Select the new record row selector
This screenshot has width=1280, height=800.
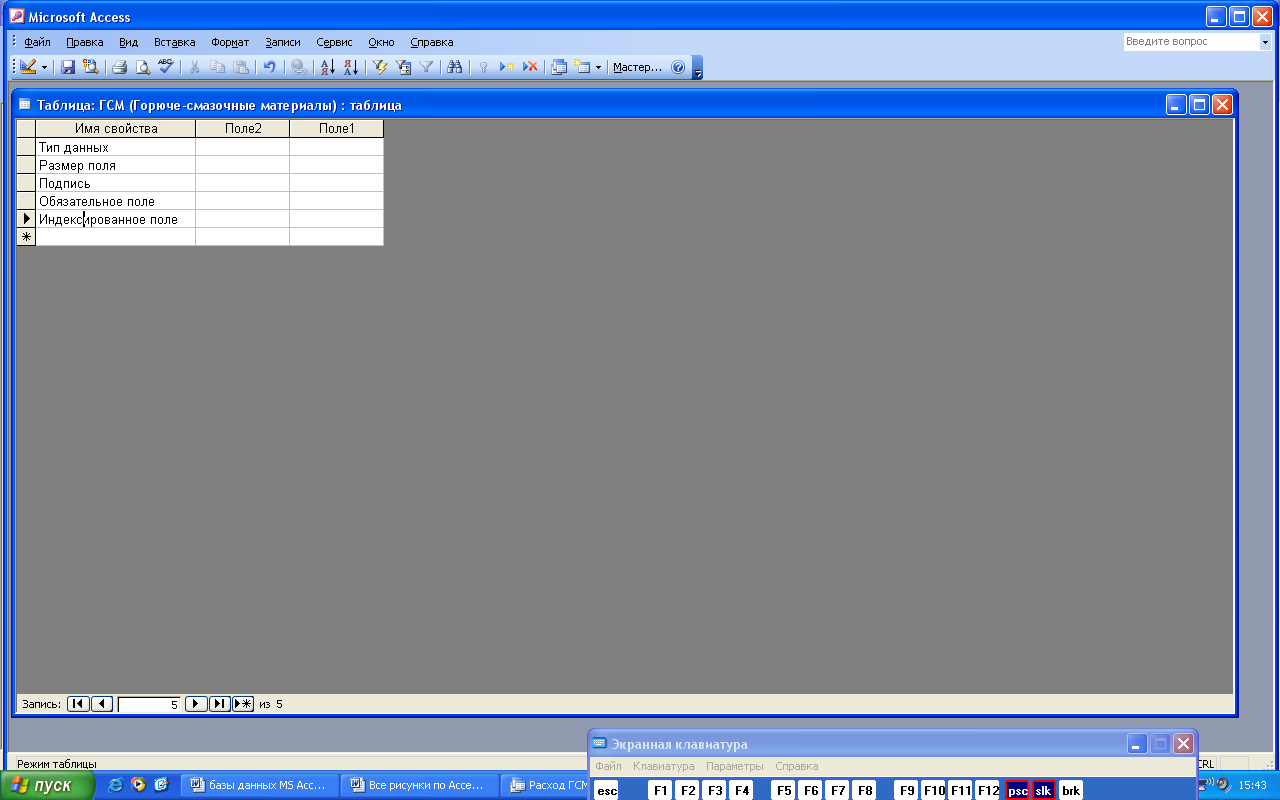click(26, 237)
